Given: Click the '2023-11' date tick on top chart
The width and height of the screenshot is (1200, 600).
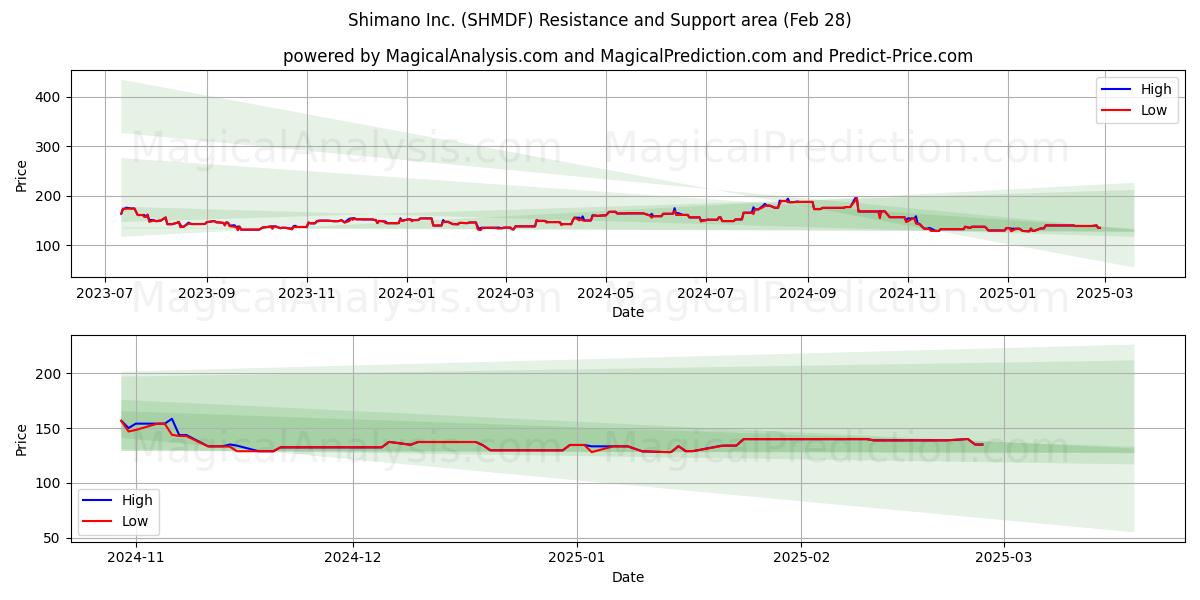Looking at the screenshot, I should [x=306, y=295].
